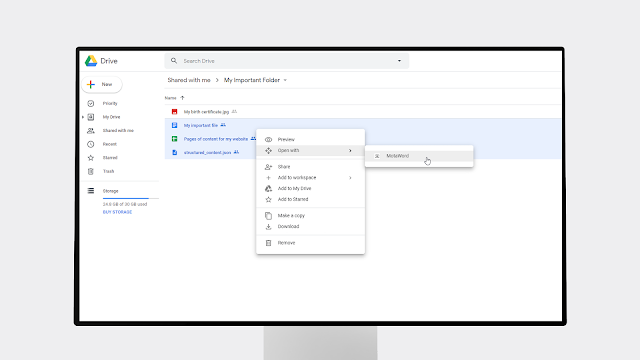
Task: Click the Add to My Drive icon
Action: (x=268, y=189)
